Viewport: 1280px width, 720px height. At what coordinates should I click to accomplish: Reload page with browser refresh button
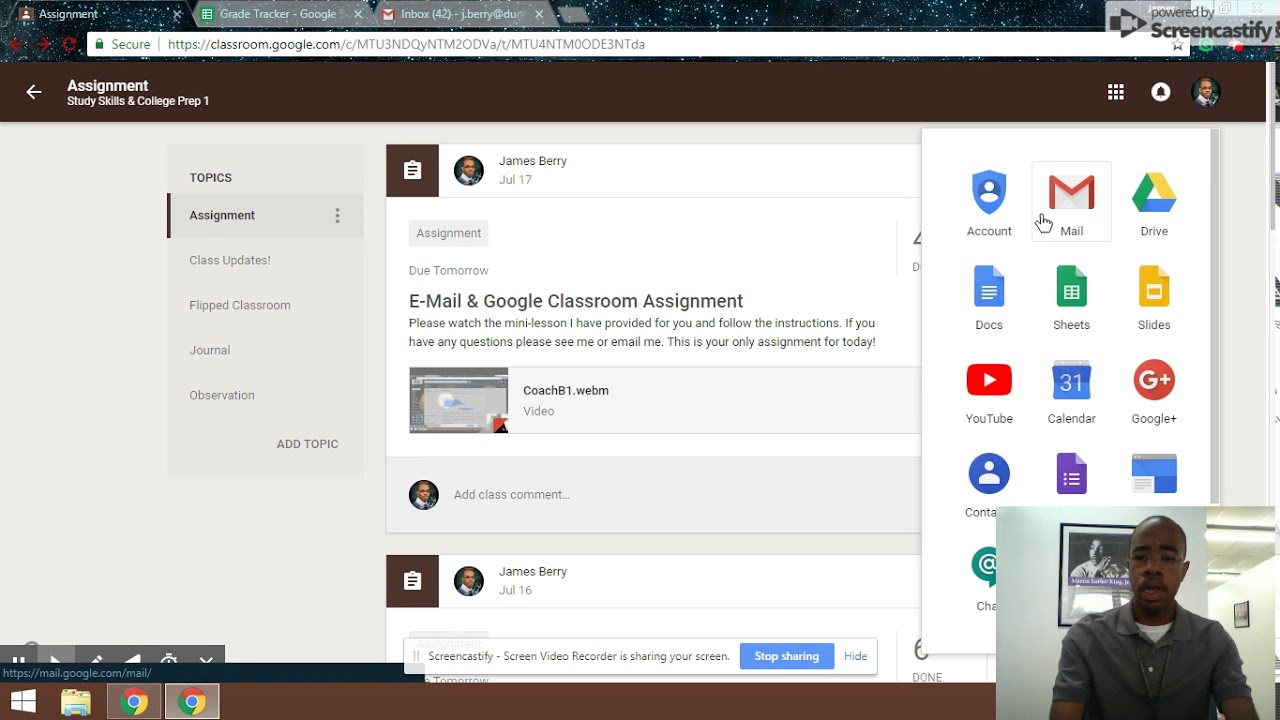[69, 44]
